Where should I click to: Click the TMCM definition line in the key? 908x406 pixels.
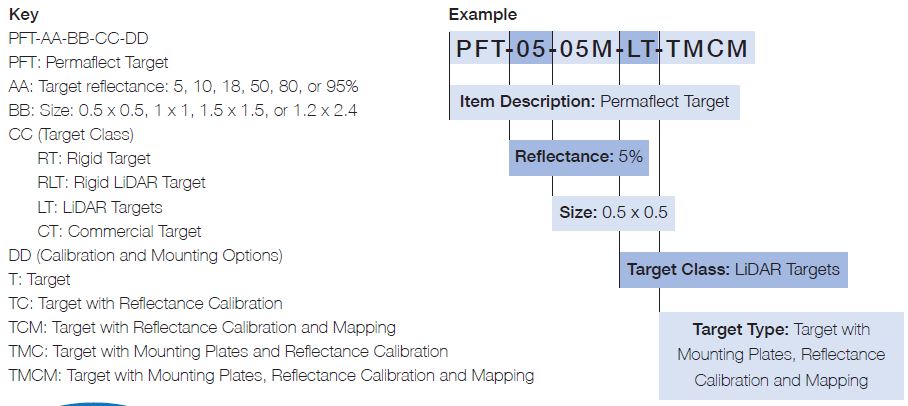click(x=272, y=376)
